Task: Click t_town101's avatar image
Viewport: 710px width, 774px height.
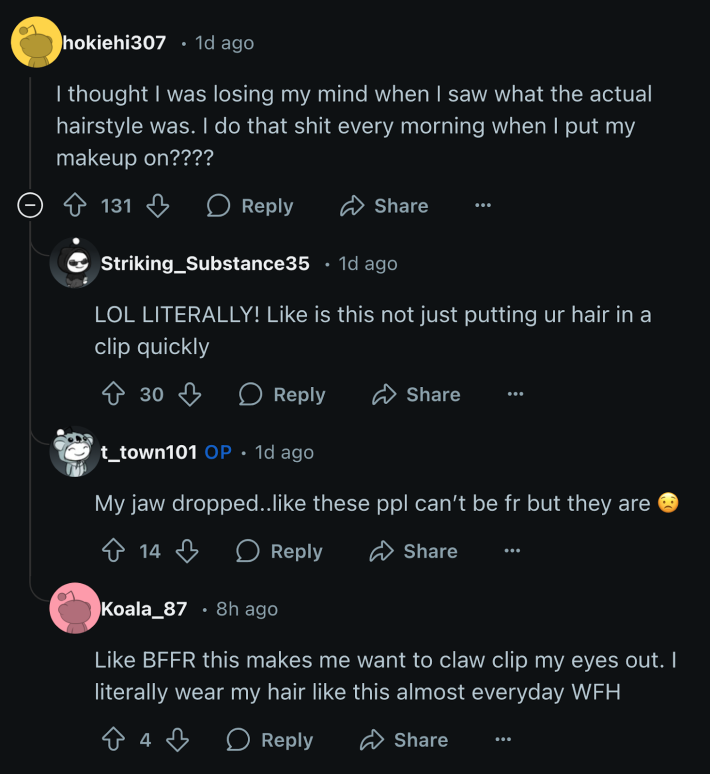Action: tap(74, 453)
